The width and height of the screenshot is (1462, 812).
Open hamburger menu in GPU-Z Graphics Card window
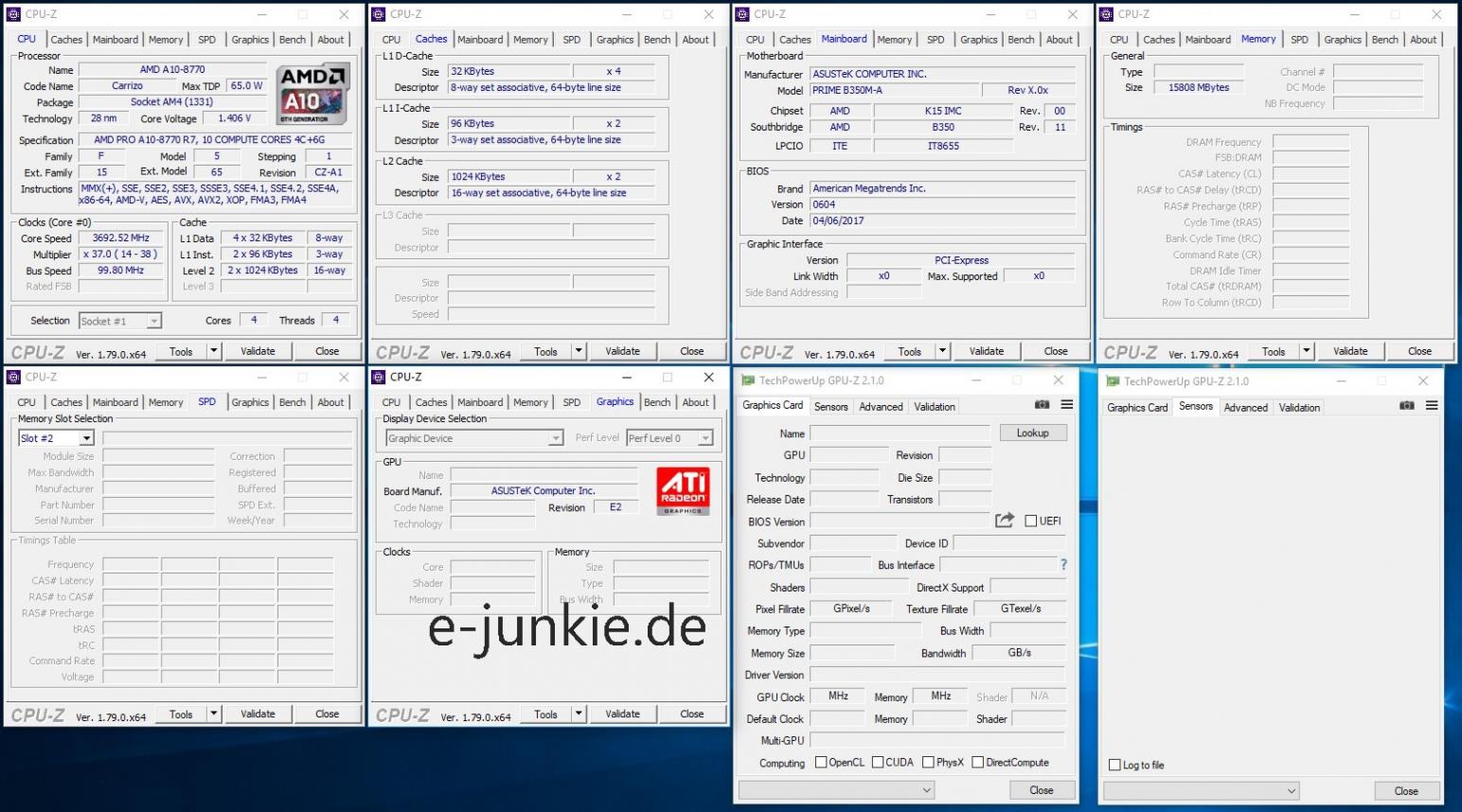tap(1067, 405)
